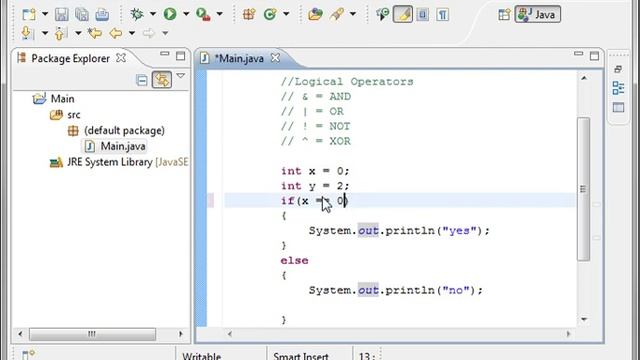Click the editor vertical scrollbar thumb
The width and height of the screenshot is (640, 360).
(584, 189)
